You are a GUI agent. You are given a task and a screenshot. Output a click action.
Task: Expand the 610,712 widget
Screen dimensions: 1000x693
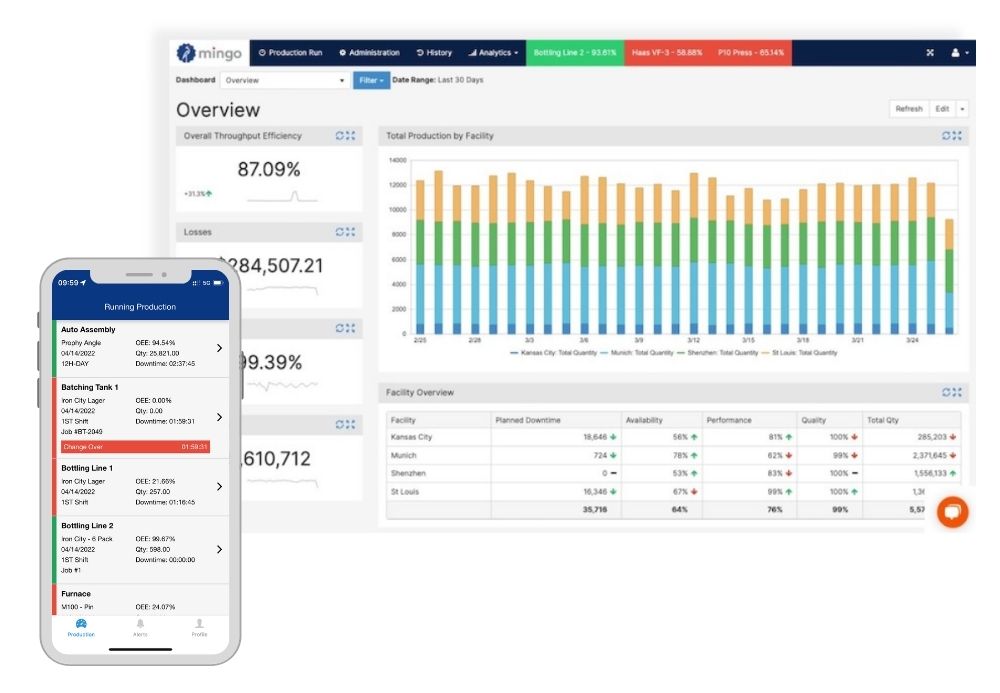coord(351,425)
